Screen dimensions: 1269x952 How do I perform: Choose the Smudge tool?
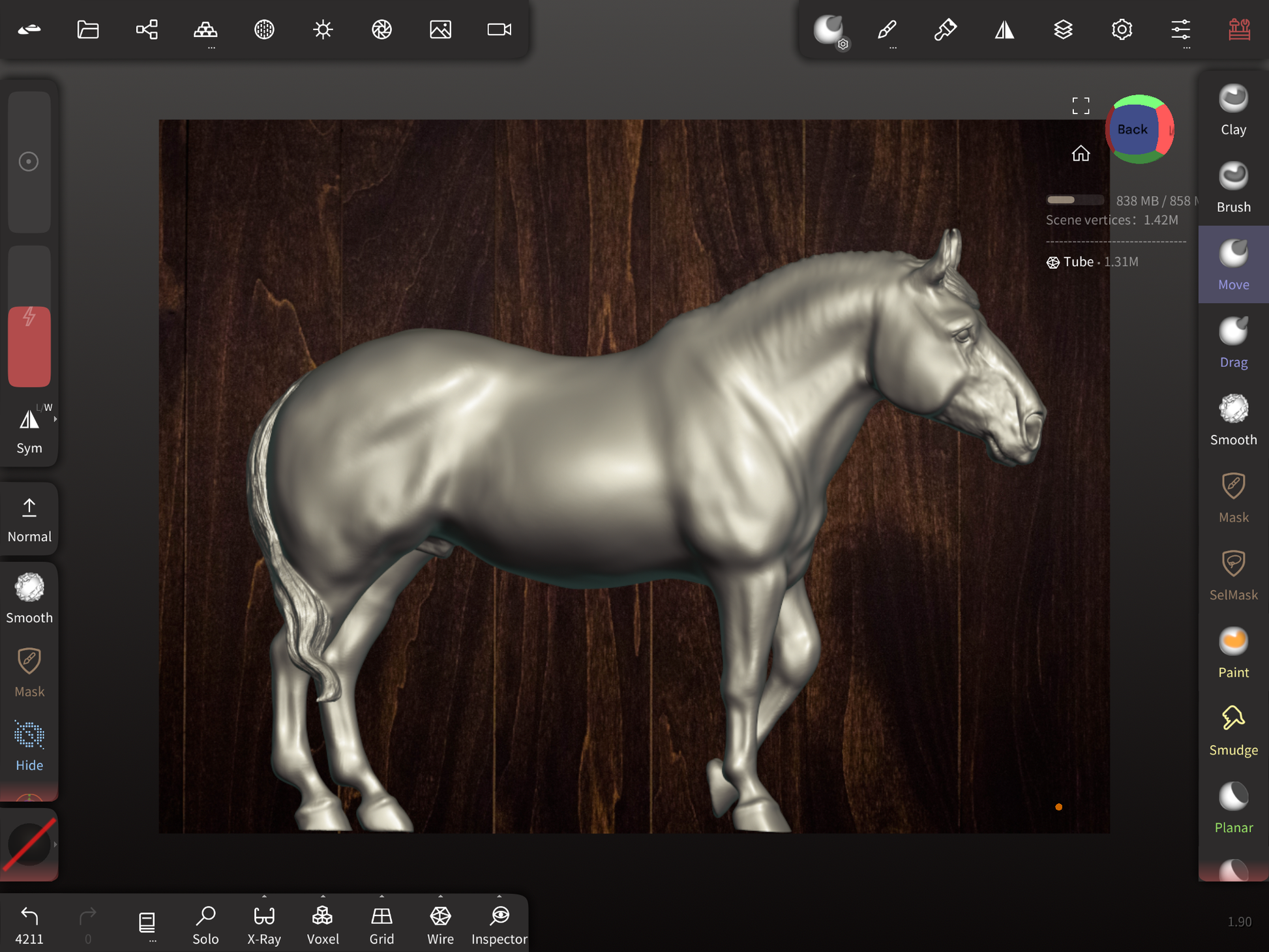coord(1233,731)
